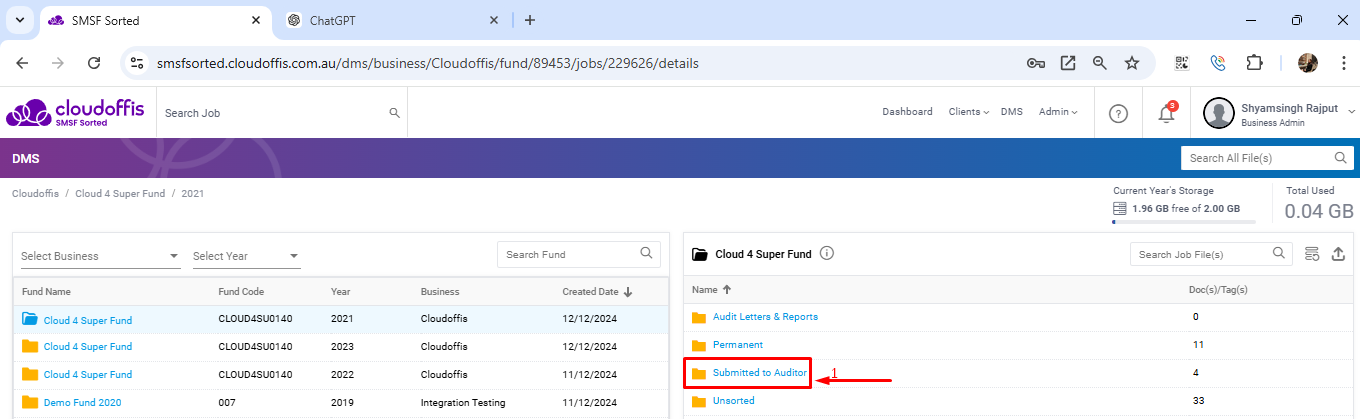Click the 11 document count for Permanent

[x=1198, y=345]
